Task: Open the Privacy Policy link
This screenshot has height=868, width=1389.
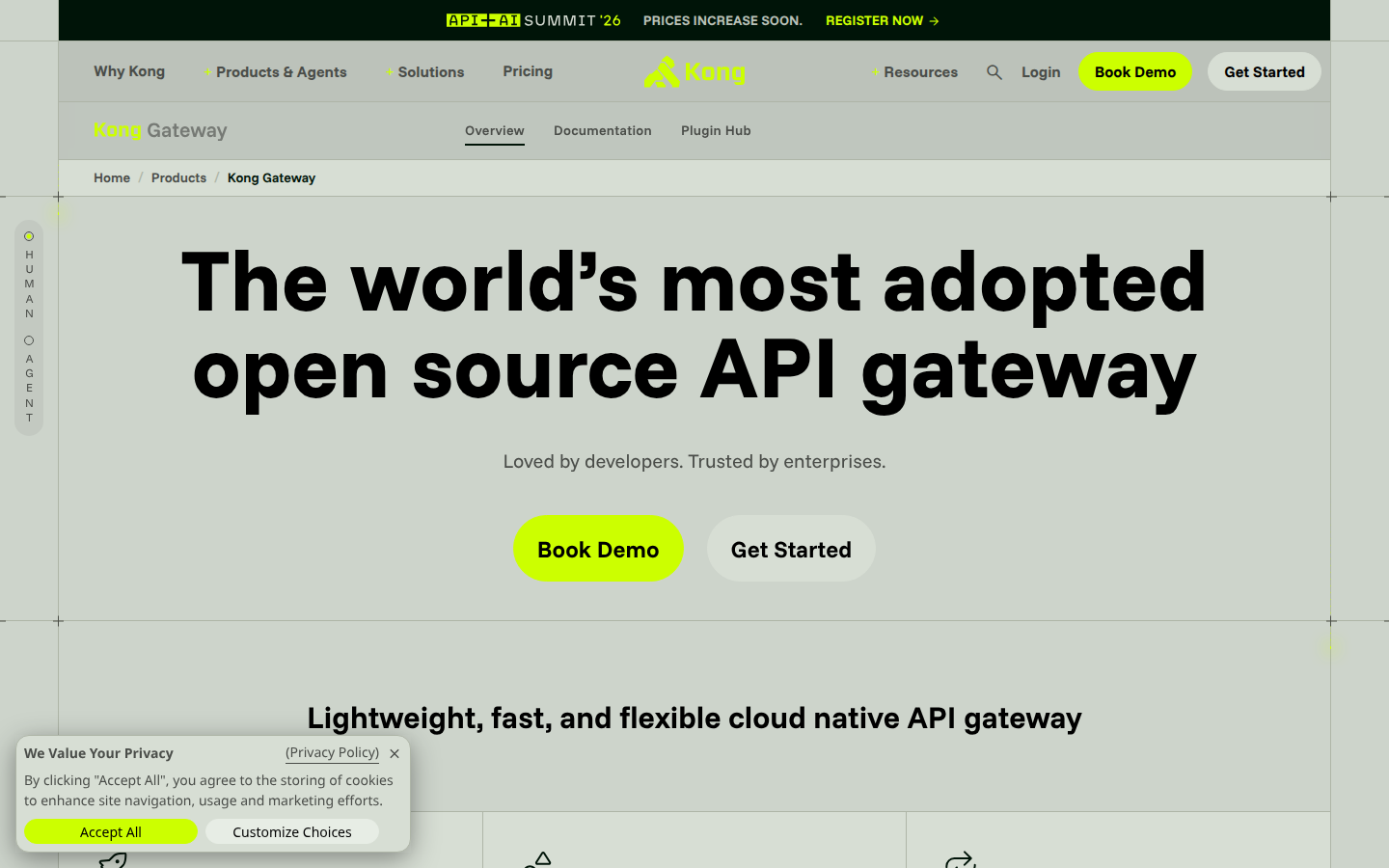Action: [x=332, y=752]
